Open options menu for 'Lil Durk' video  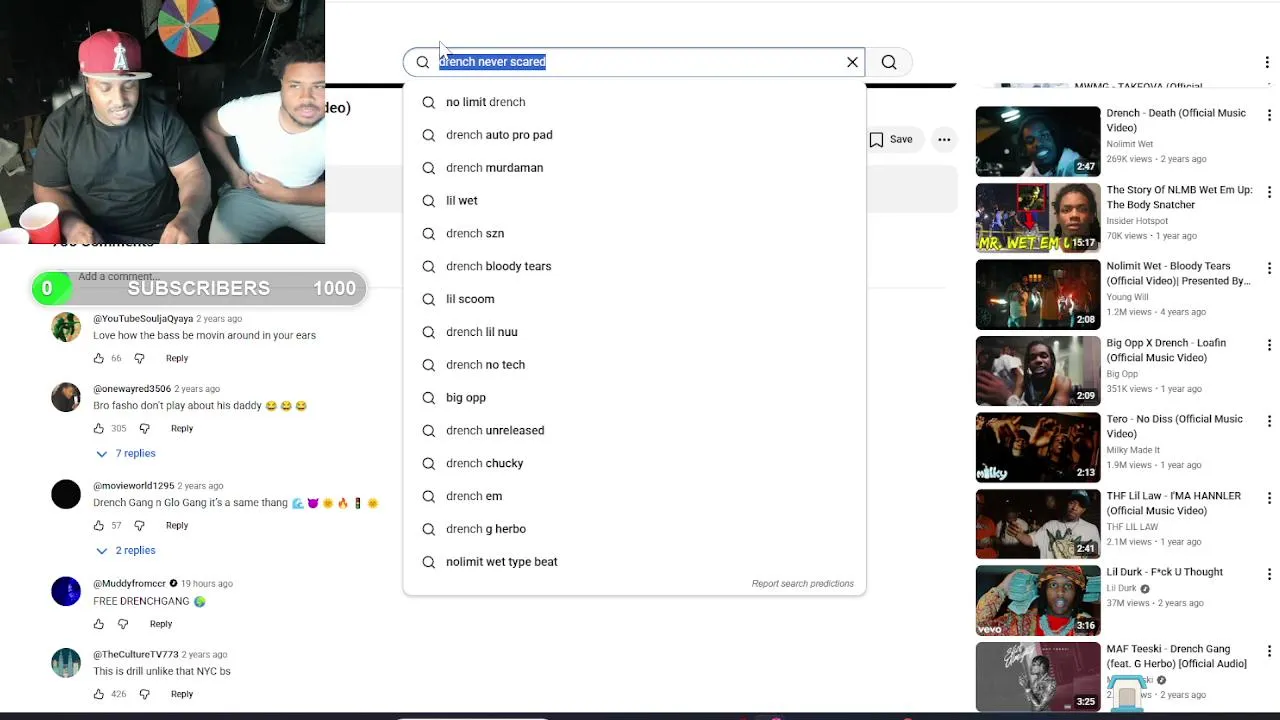coord(1269,575)
